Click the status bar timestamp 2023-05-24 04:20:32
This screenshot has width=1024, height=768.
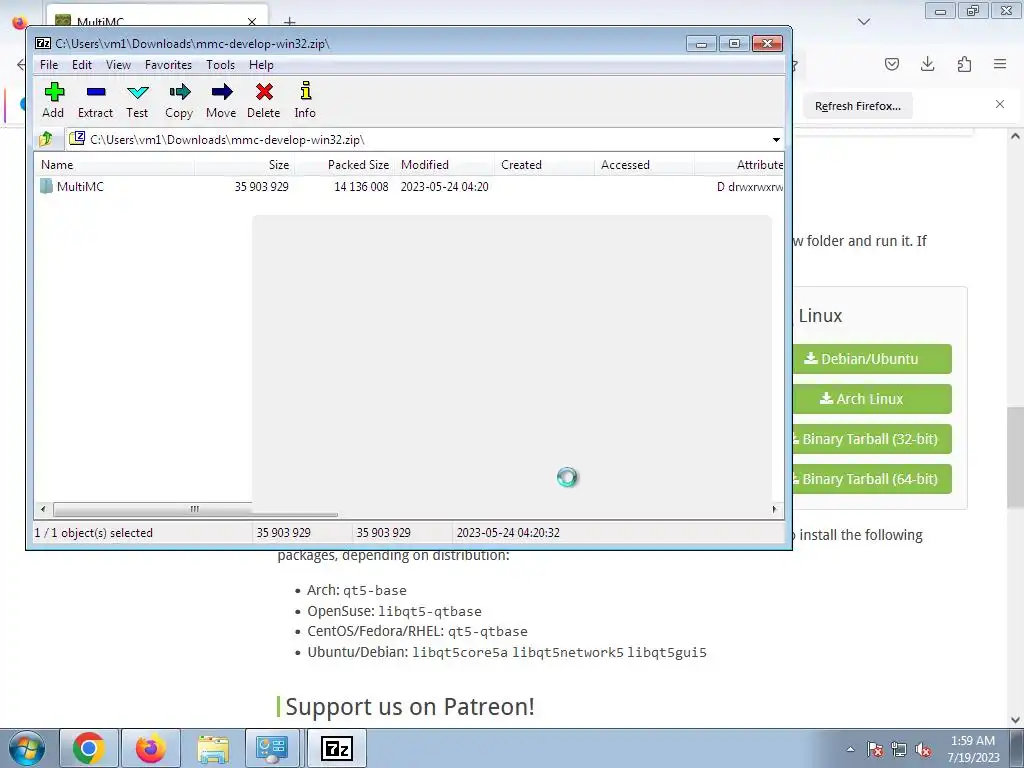coord(508,533)
